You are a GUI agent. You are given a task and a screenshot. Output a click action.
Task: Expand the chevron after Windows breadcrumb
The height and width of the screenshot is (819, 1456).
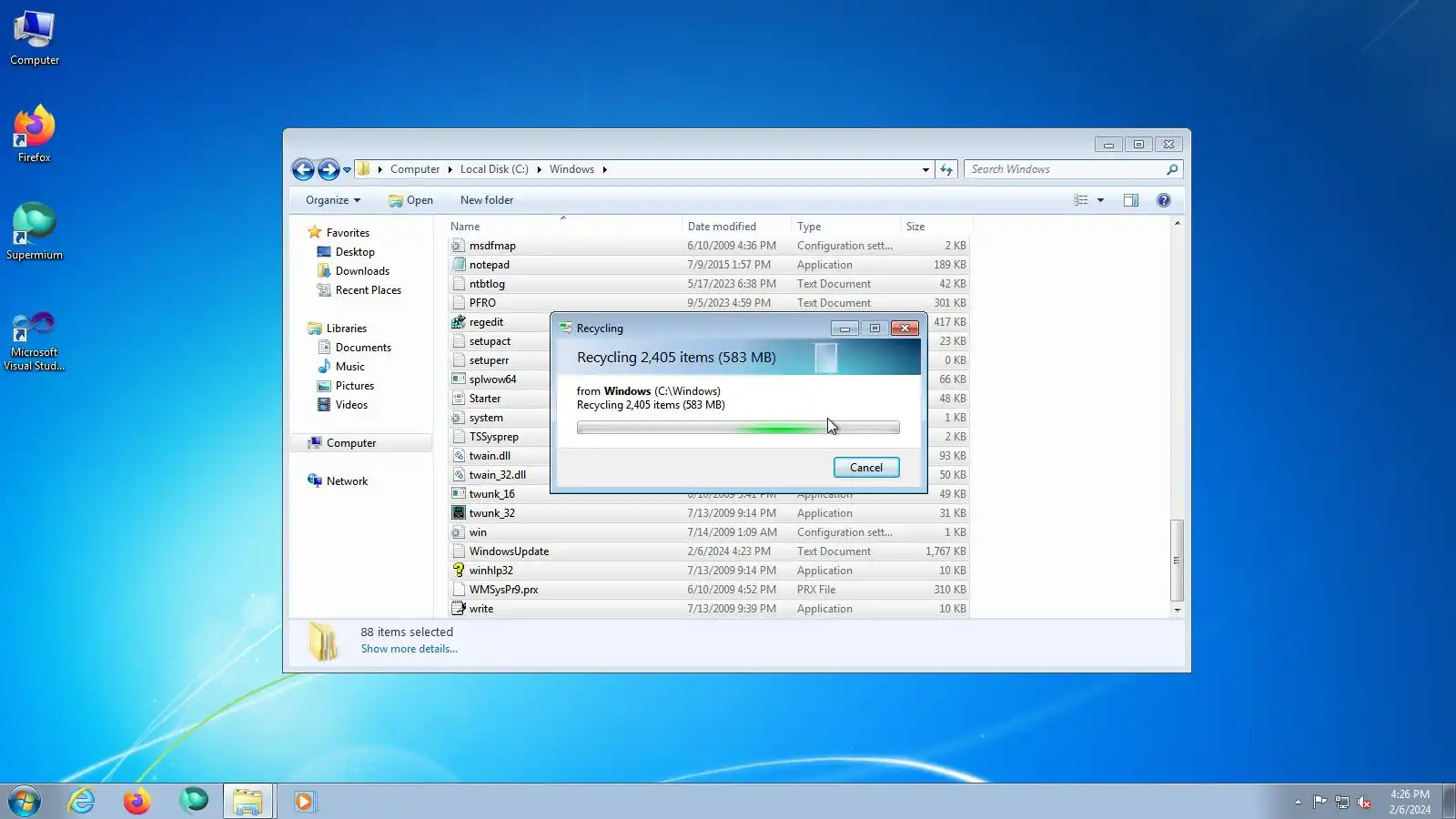(604, 169)
